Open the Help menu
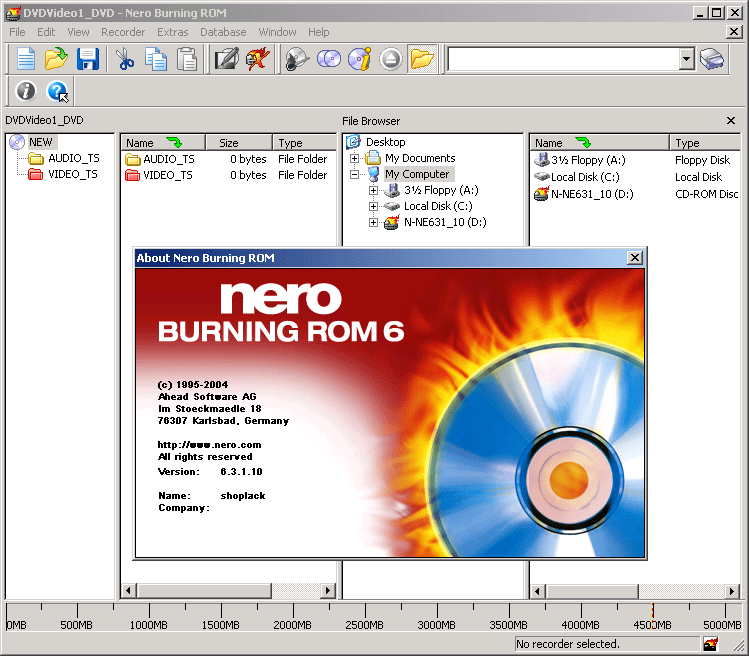 318,32
